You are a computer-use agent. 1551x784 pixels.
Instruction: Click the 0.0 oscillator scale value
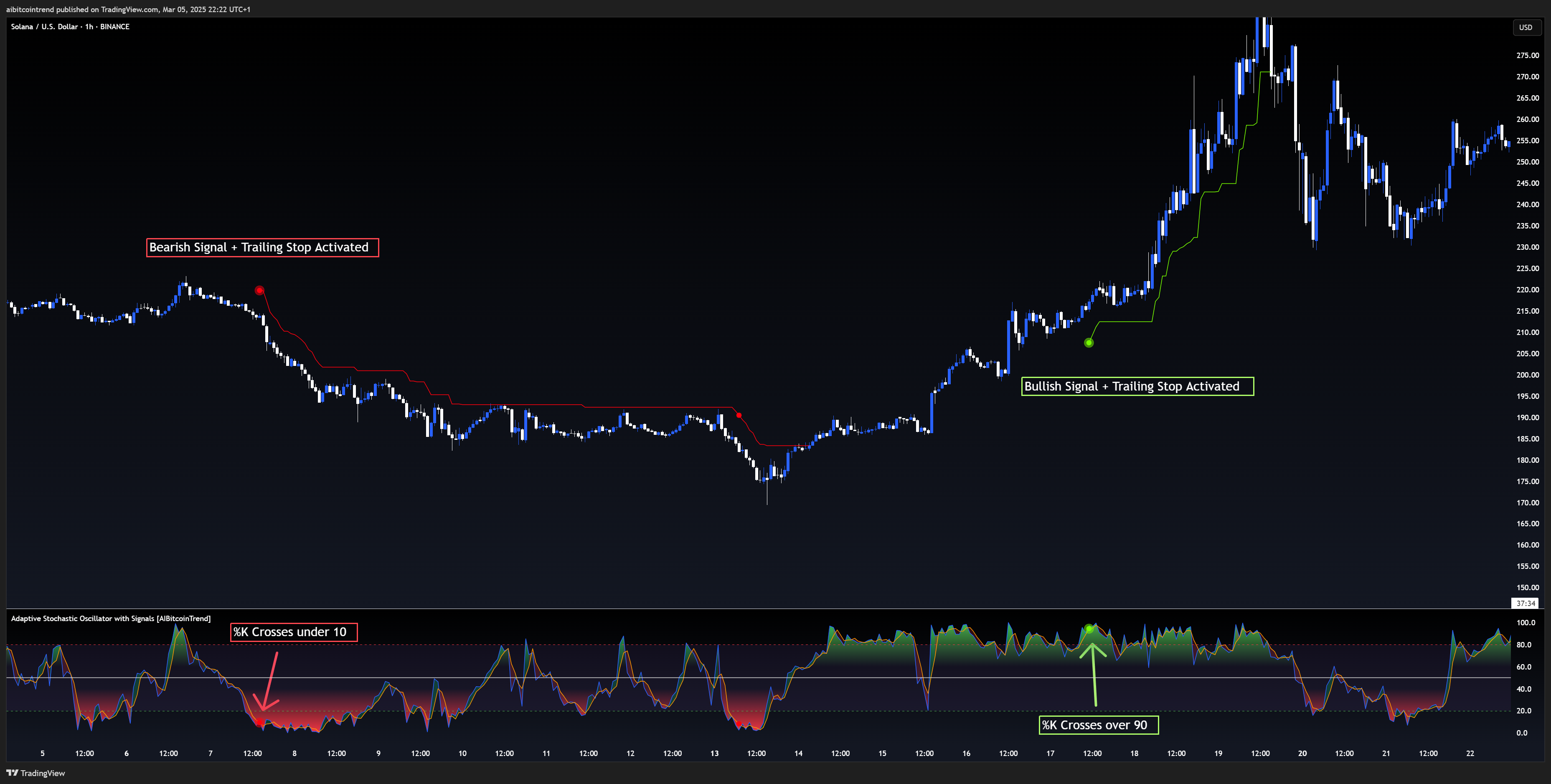[x=1522, y=733]
